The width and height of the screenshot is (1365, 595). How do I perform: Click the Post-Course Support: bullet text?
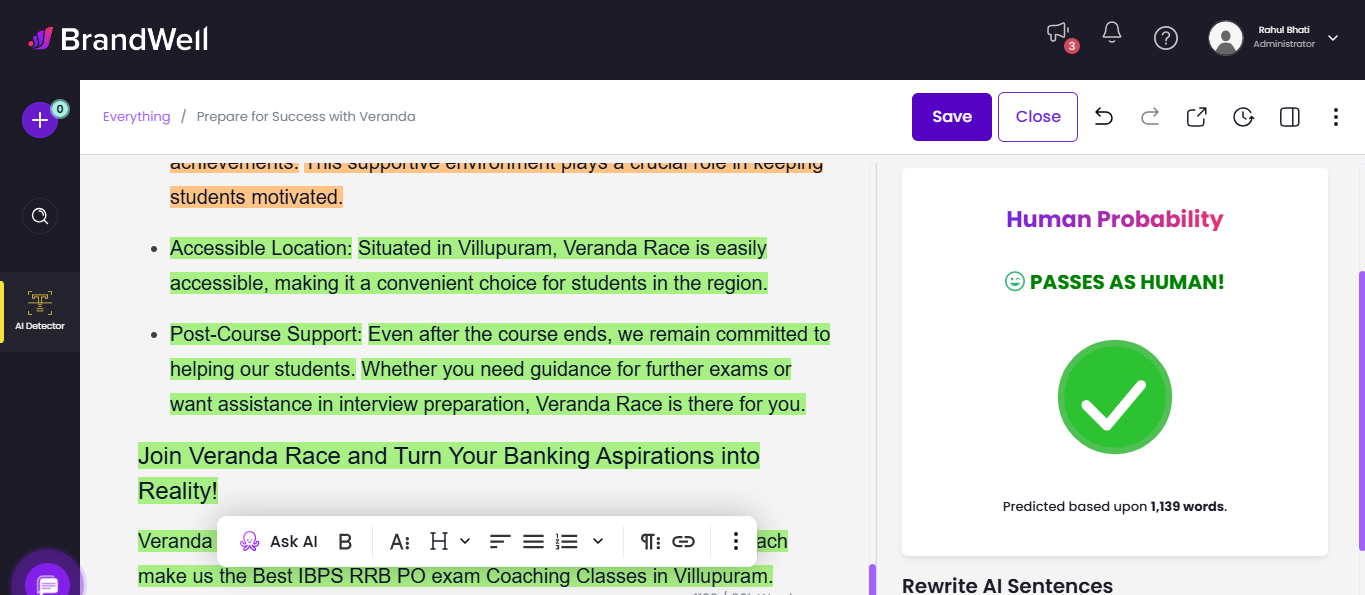click(x=266, y=334)
